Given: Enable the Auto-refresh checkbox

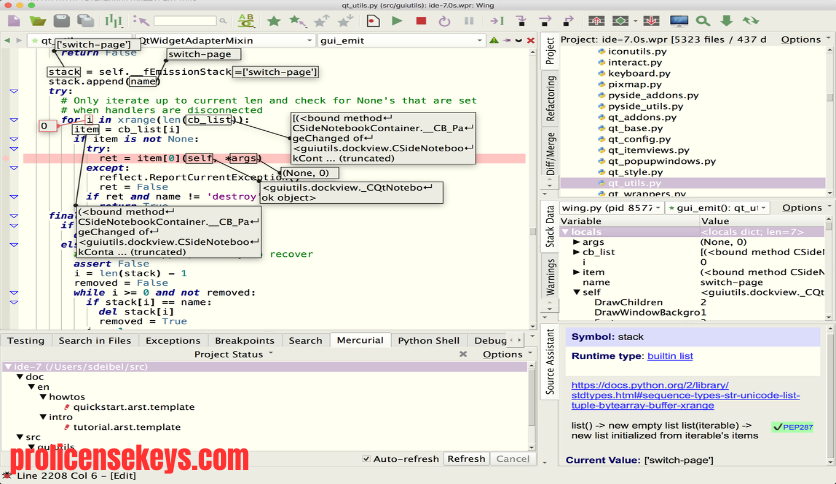Looking at the screenshot, I should click(x=366, y=459).
